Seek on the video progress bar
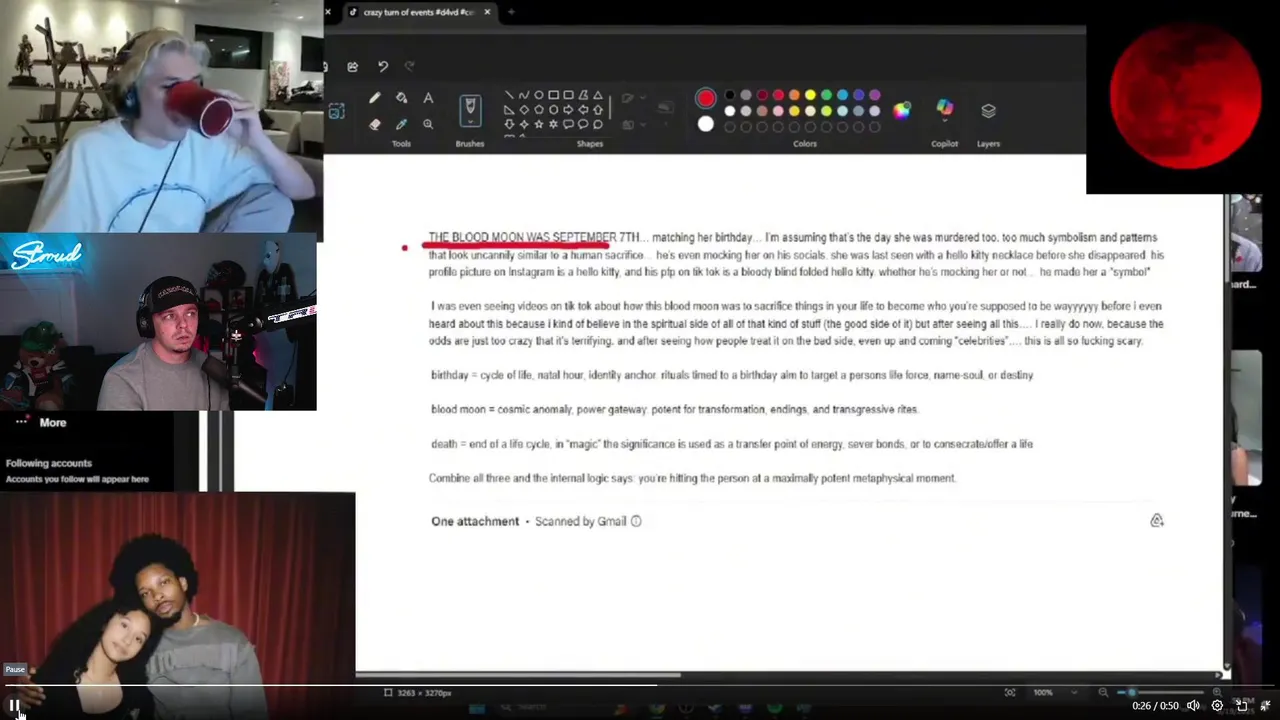This screenshot has height=720, width=1280. (640, 686)
